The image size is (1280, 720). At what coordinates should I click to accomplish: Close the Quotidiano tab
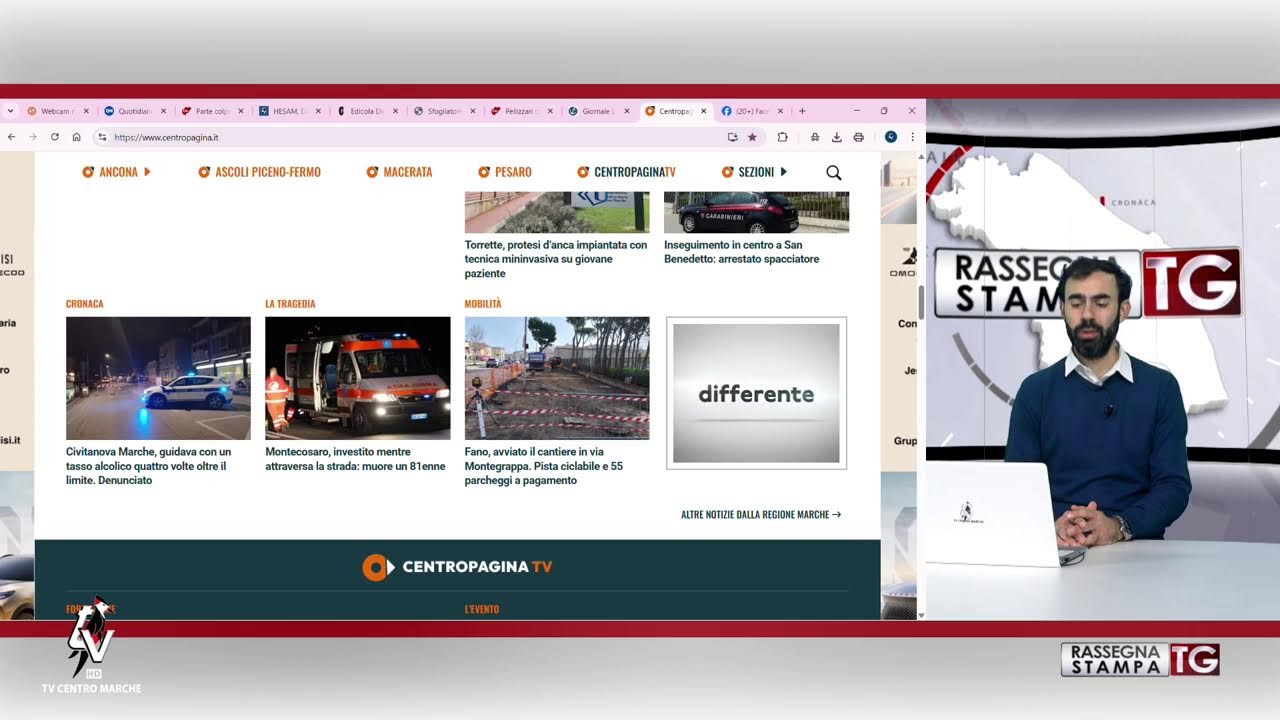click(x=163, y=111)
